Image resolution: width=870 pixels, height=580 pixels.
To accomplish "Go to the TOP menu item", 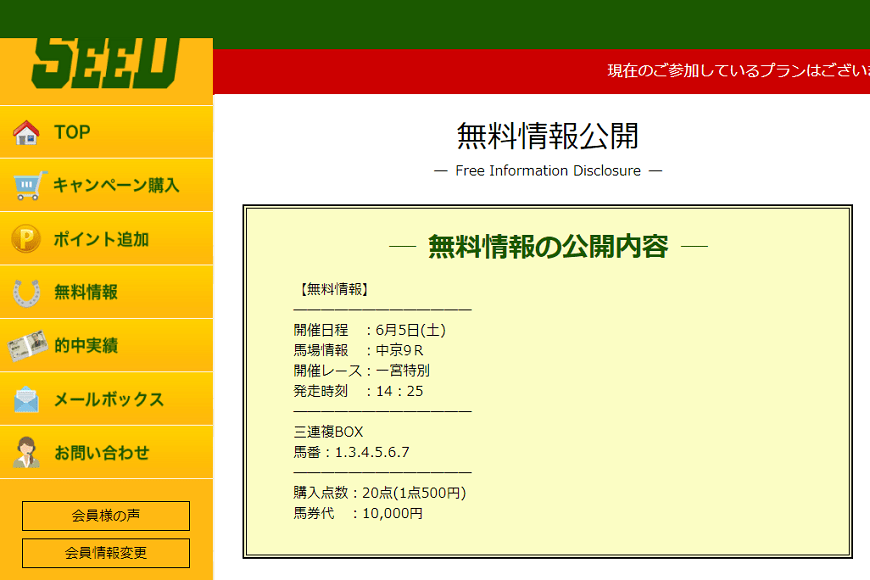I will pyautogui.click(x=72, y=132).
